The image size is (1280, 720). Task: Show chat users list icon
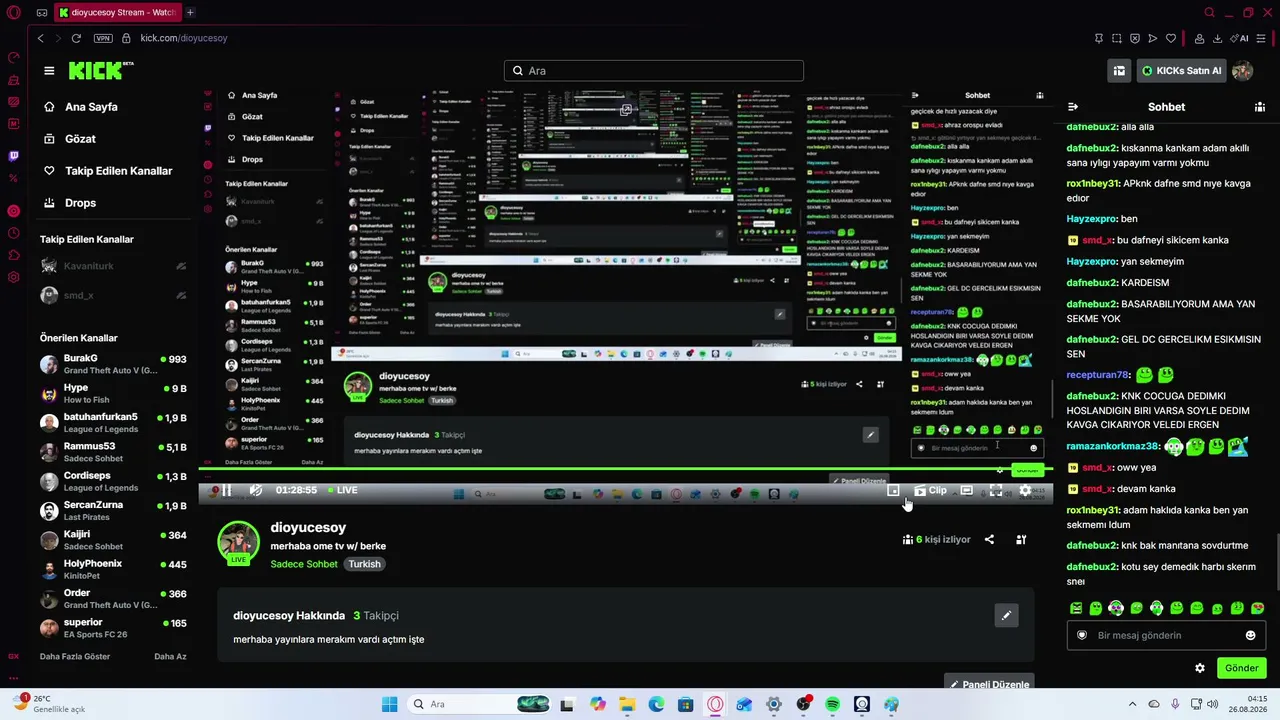[1259, 107]
